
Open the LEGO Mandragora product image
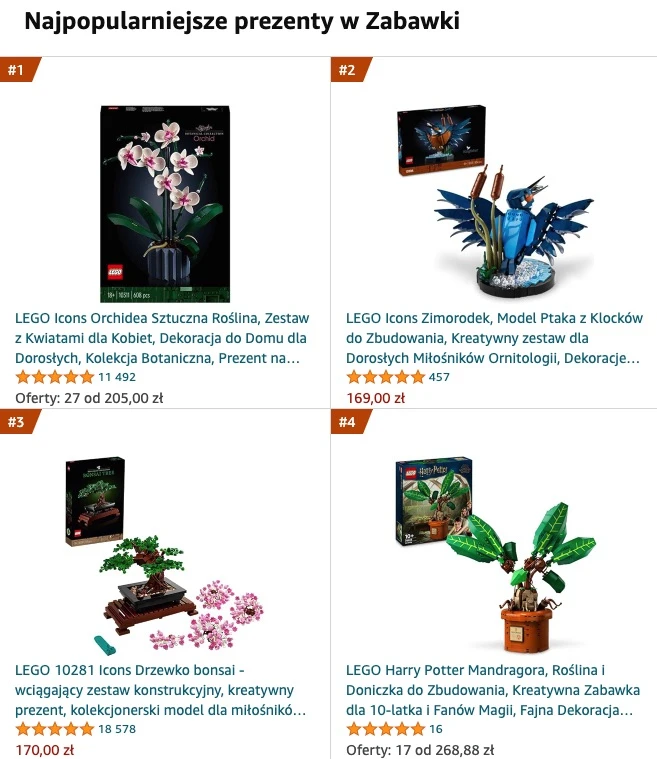point(496,555)
